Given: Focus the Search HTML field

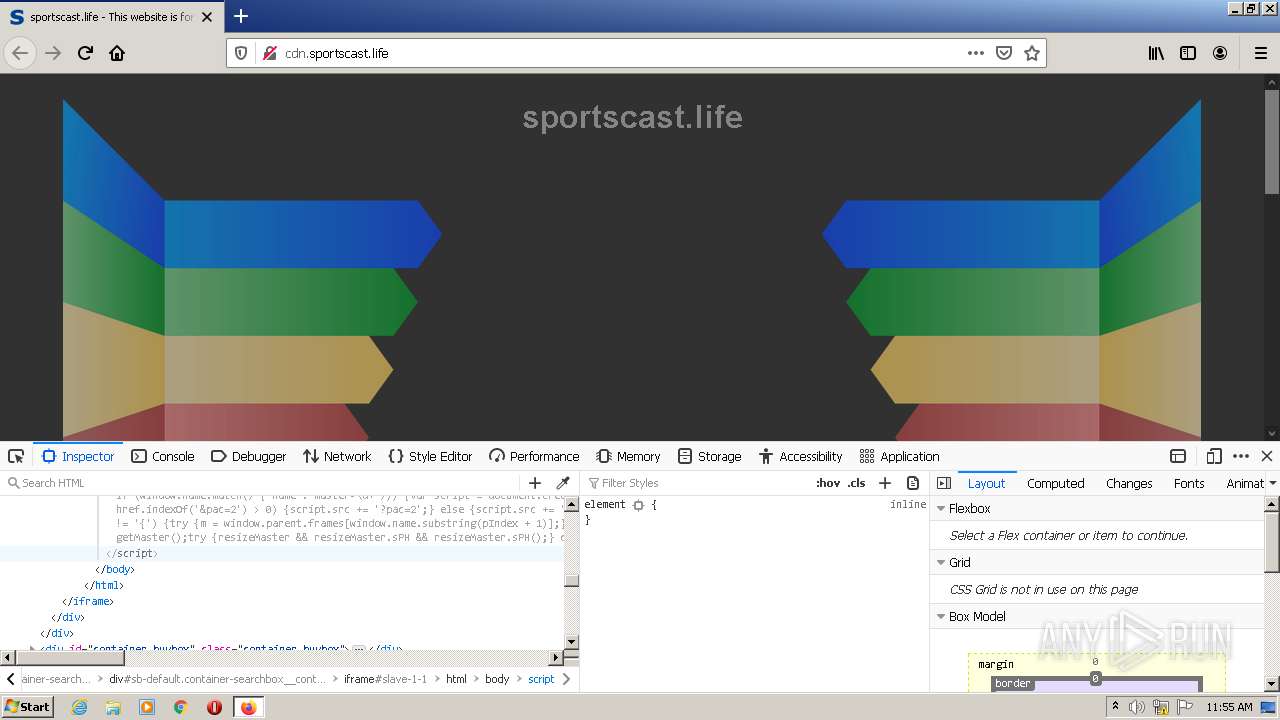Looking at the screenshot, I should (x=262, y=483).
